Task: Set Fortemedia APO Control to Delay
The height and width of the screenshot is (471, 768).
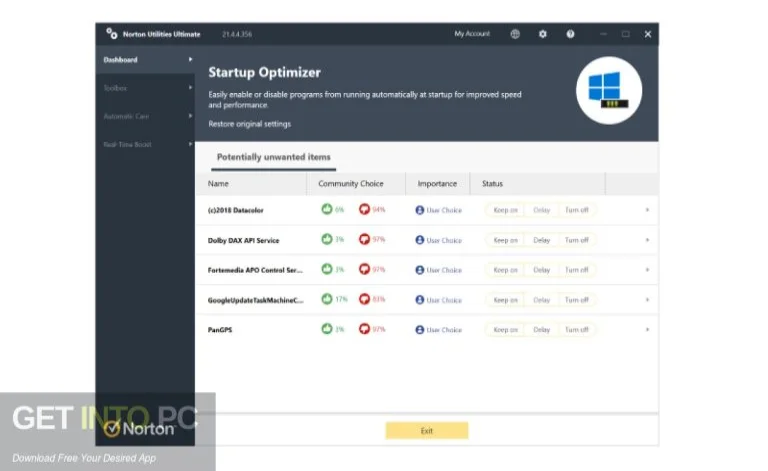Action: [x=541, y=270]
